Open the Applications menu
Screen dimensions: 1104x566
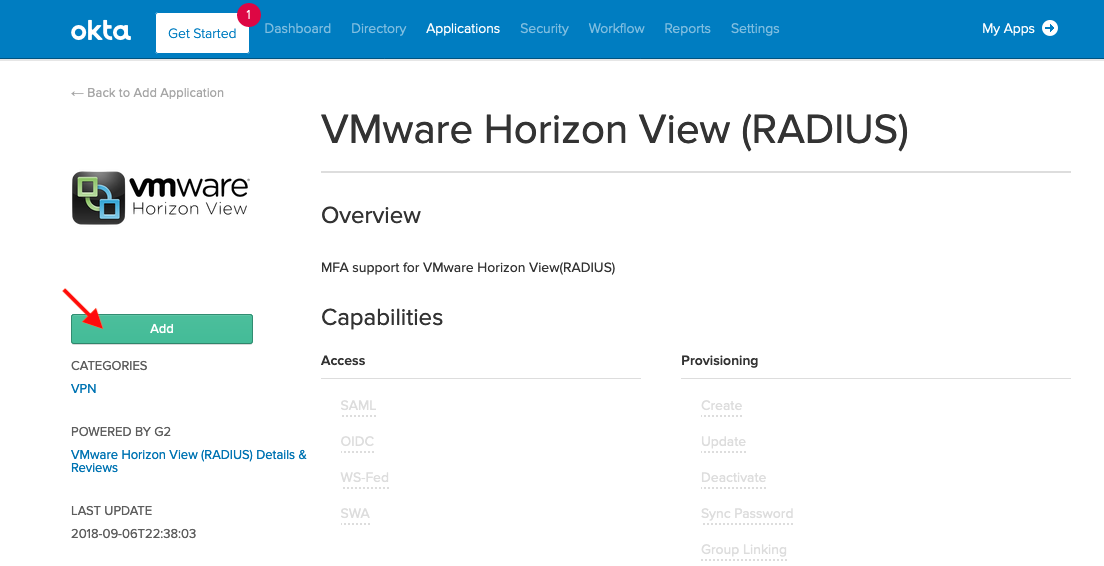click(x=463, y=29)
